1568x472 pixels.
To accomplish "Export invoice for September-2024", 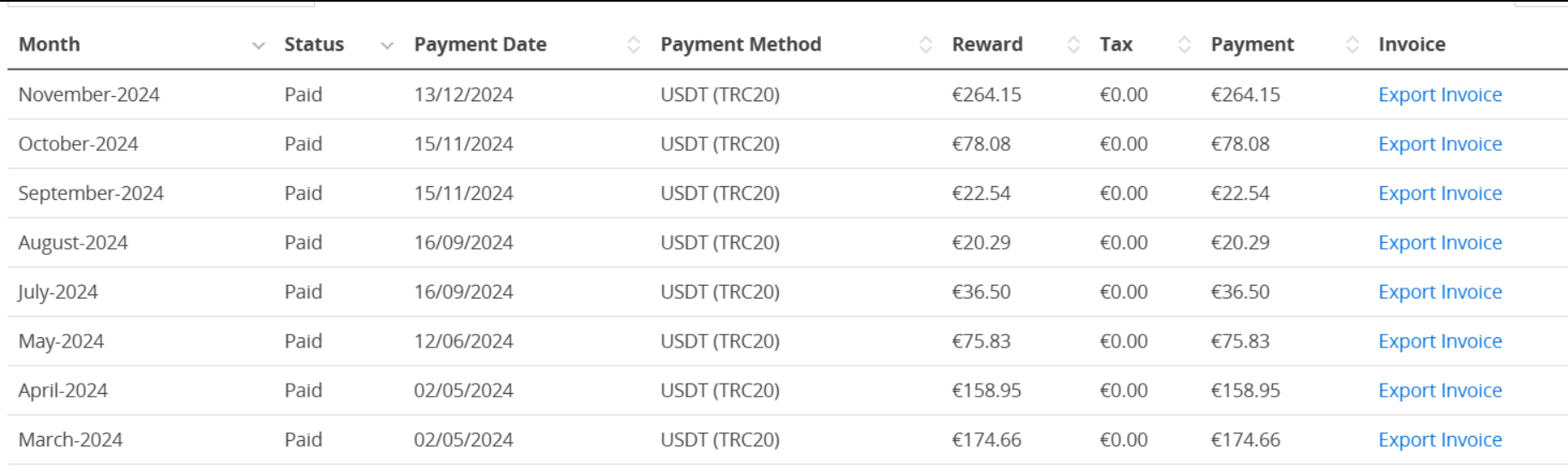I will click(1440, 193).
